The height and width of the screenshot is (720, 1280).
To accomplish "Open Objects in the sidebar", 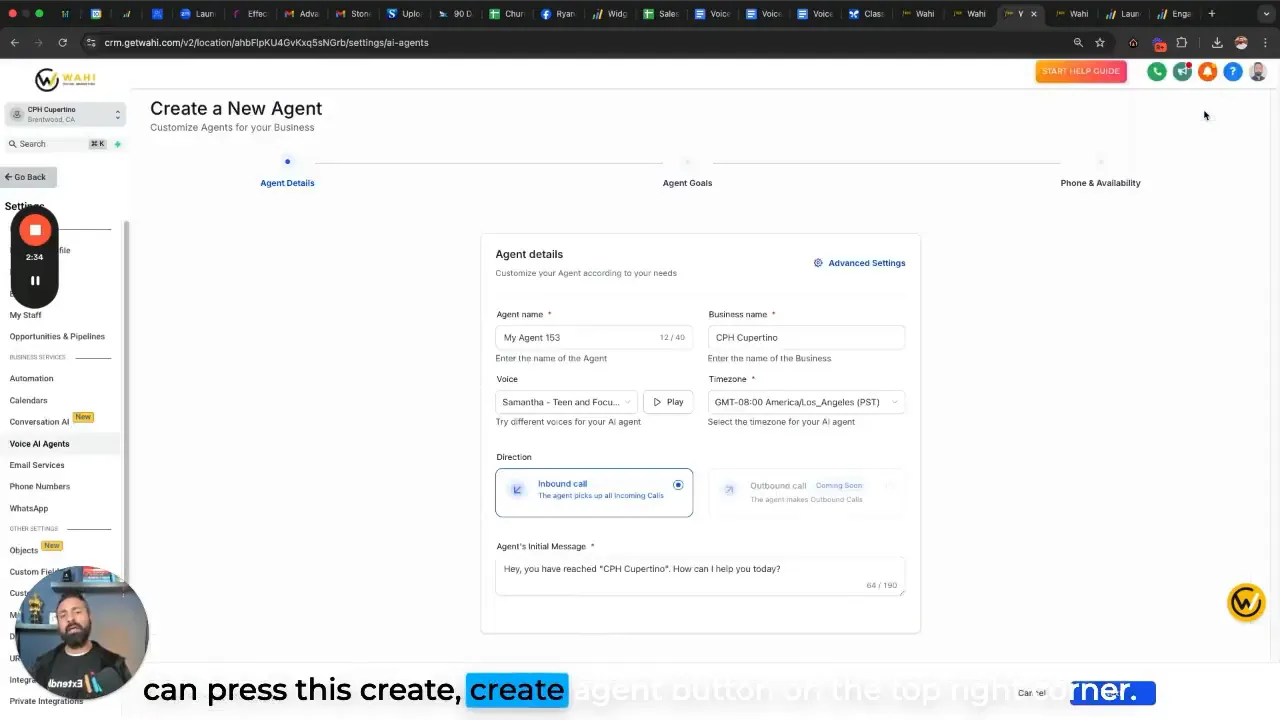I will click(24, 550).
